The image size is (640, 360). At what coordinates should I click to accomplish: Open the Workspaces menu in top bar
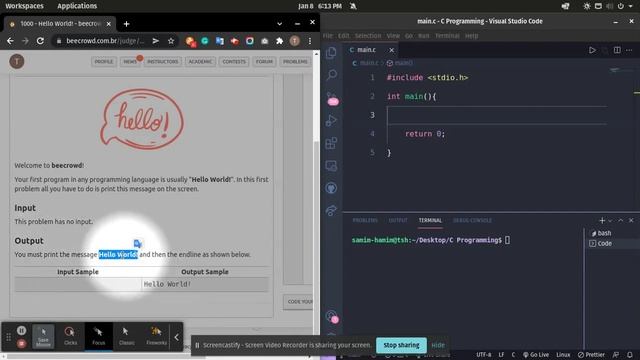(24, 6)
